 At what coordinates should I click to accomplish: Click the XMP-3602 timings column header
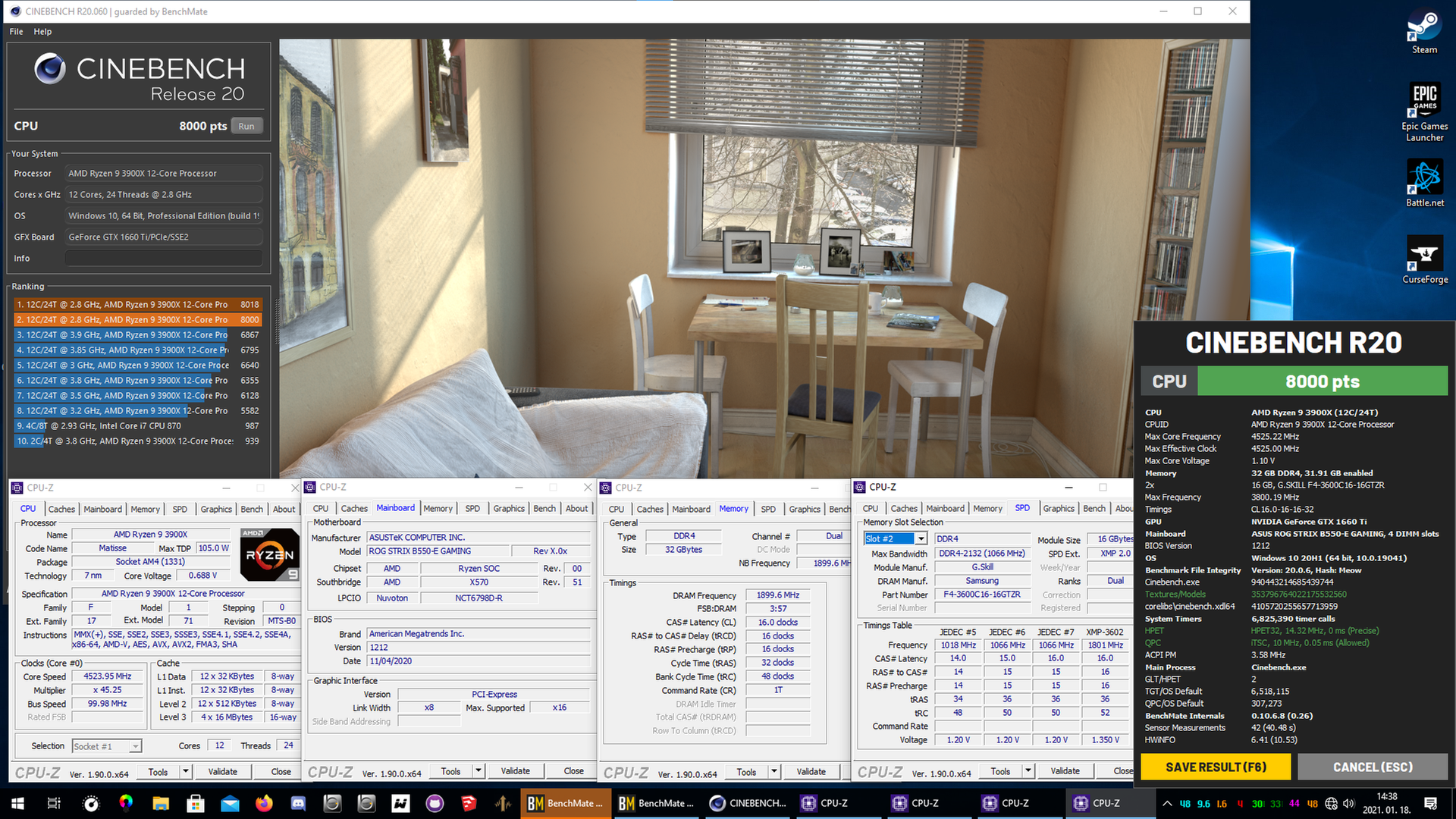click(x=1104, y=632)
